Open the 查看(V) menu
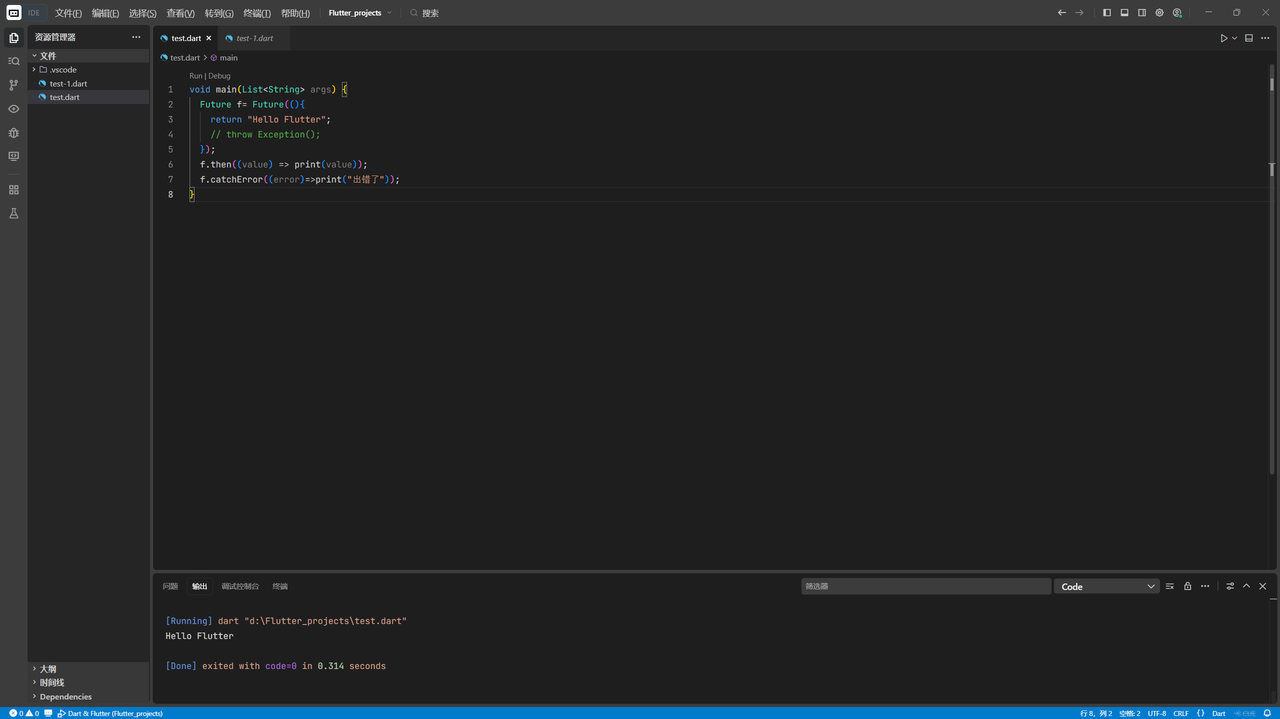The height and width of the screenshot is (719, 1280). pyautogui.click(x=181, y=13)
